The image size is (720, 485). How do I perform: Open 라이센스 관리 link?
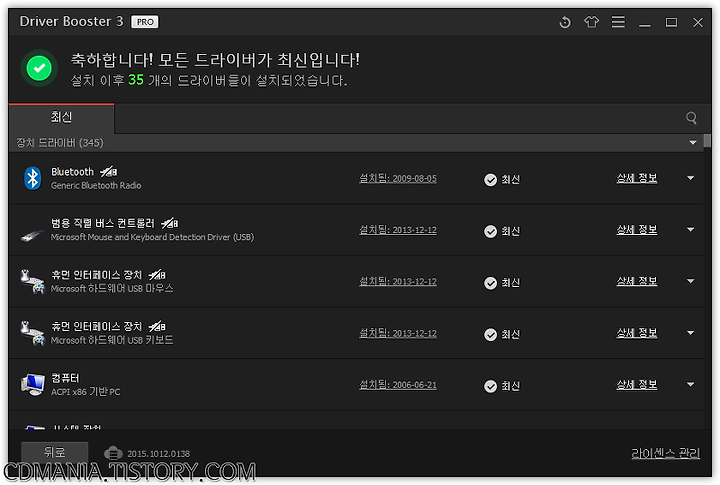tap(665, 453)
